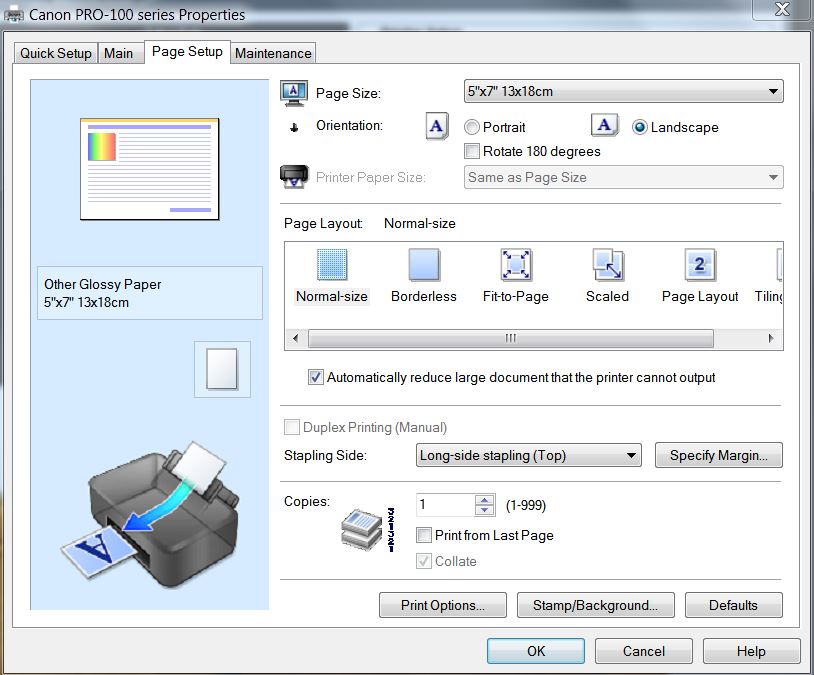This screenshot has height=675, width=814.
Task: Select the Portrait radio button
Action: tap(471, 127)
